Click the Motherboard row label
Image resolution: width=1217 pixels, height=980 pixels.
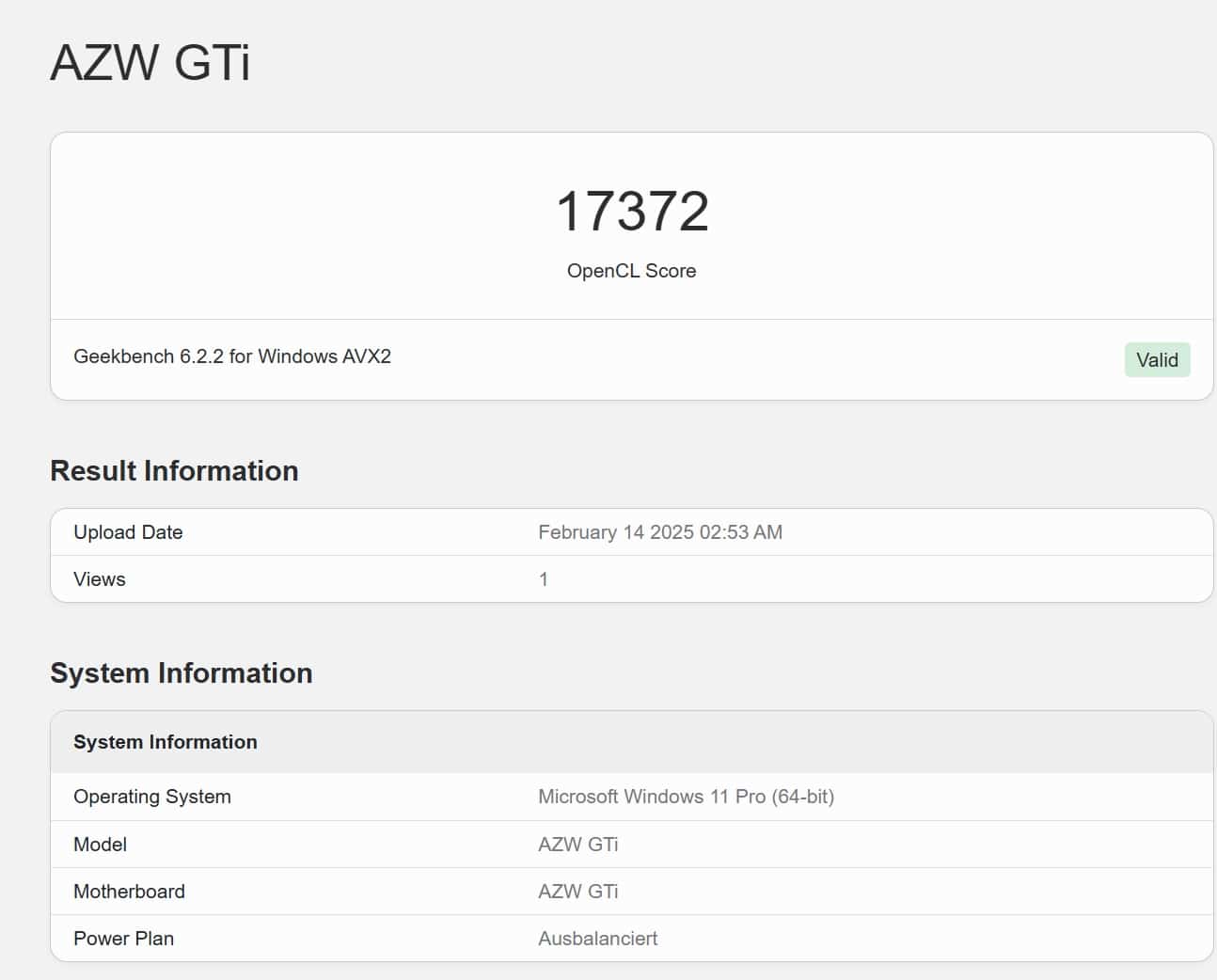click(130, 892)
